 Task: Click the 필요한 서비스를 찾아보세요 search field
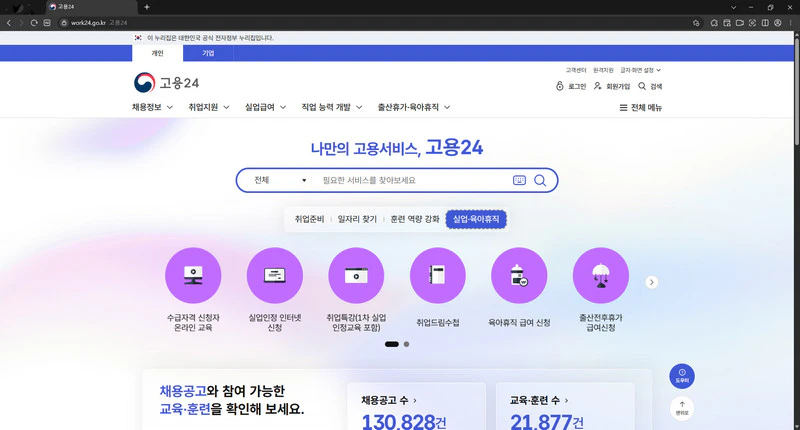pyautogui.click(x=413, y=180)
